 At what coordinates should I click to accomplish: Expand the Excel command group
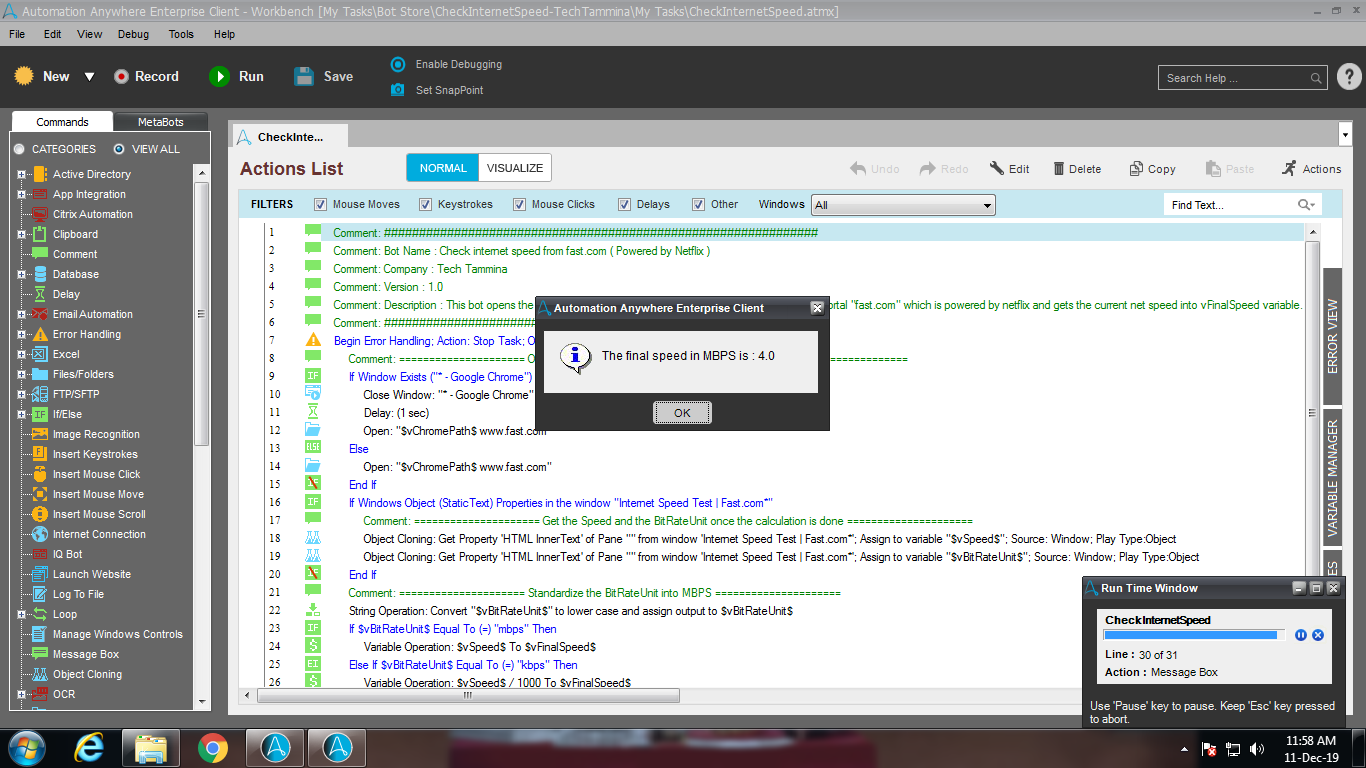coord(21,354)
